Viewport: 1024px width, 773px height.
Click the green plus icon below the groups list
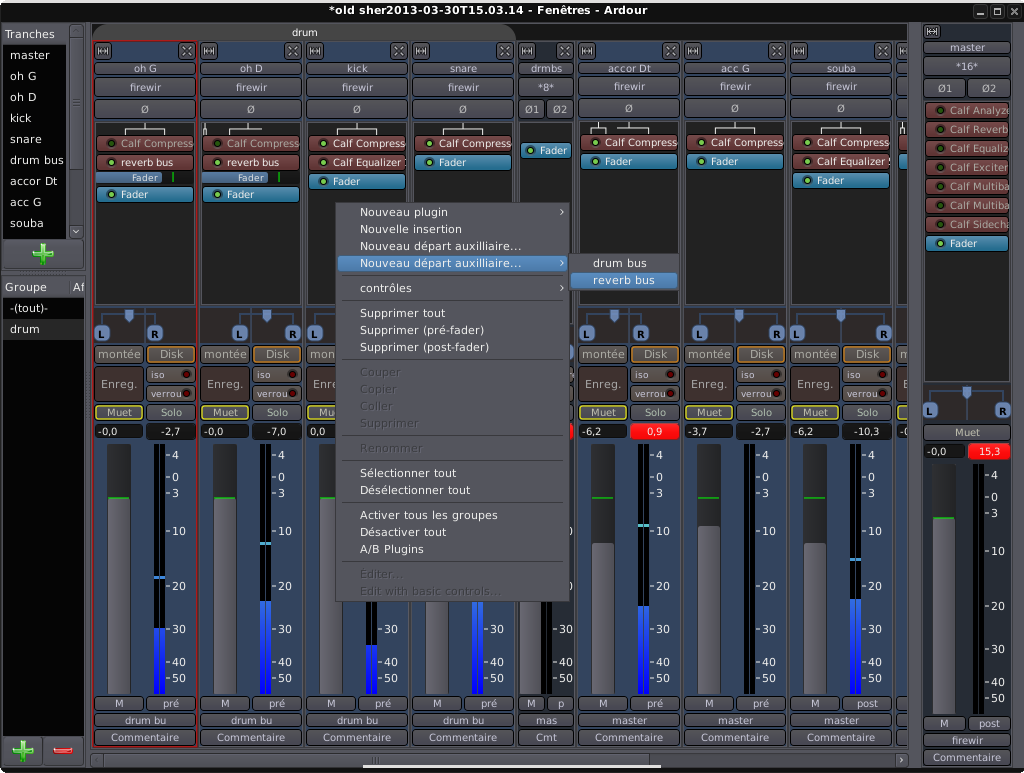point(20,750)
